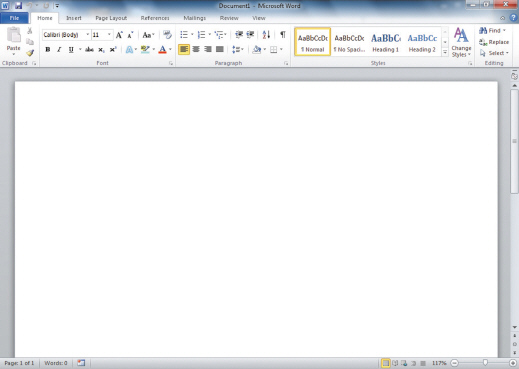Switch to the Mailings tab
This screenshot has width=519, height=369.
(x=195, y=18)
